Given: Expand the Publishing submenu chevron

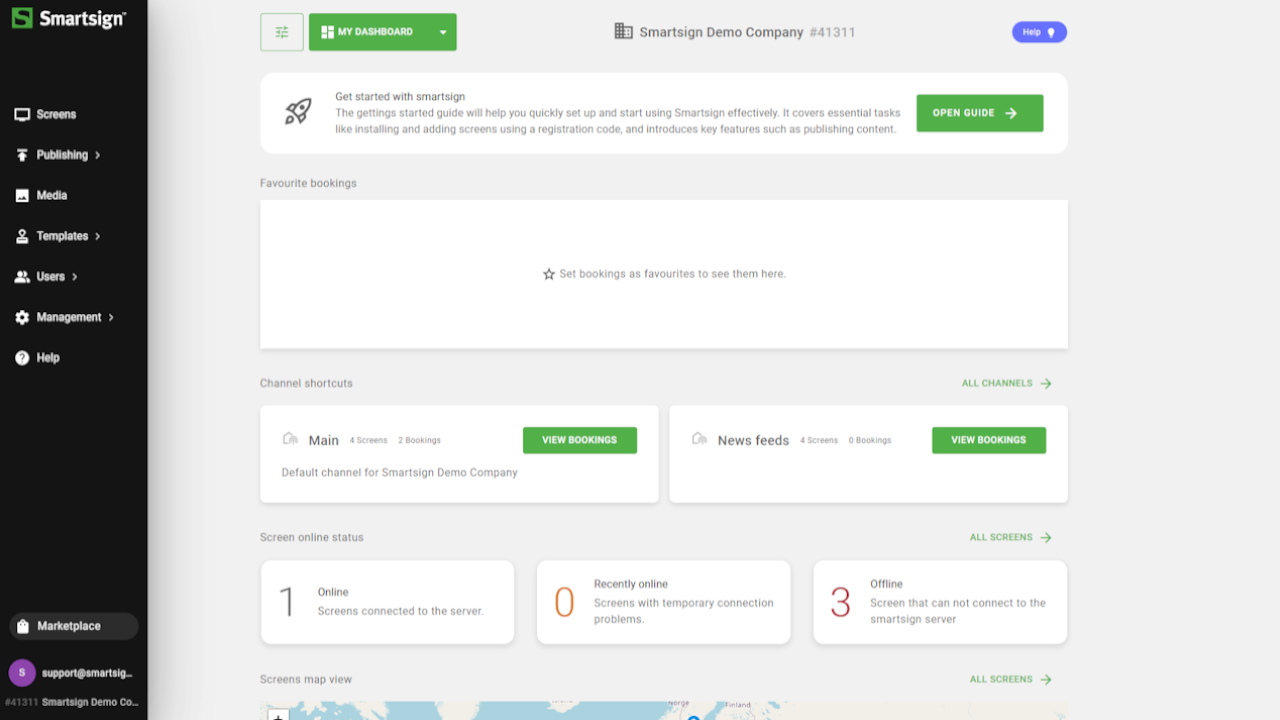Looking at the screenshot, I should (x=98, y=155).
